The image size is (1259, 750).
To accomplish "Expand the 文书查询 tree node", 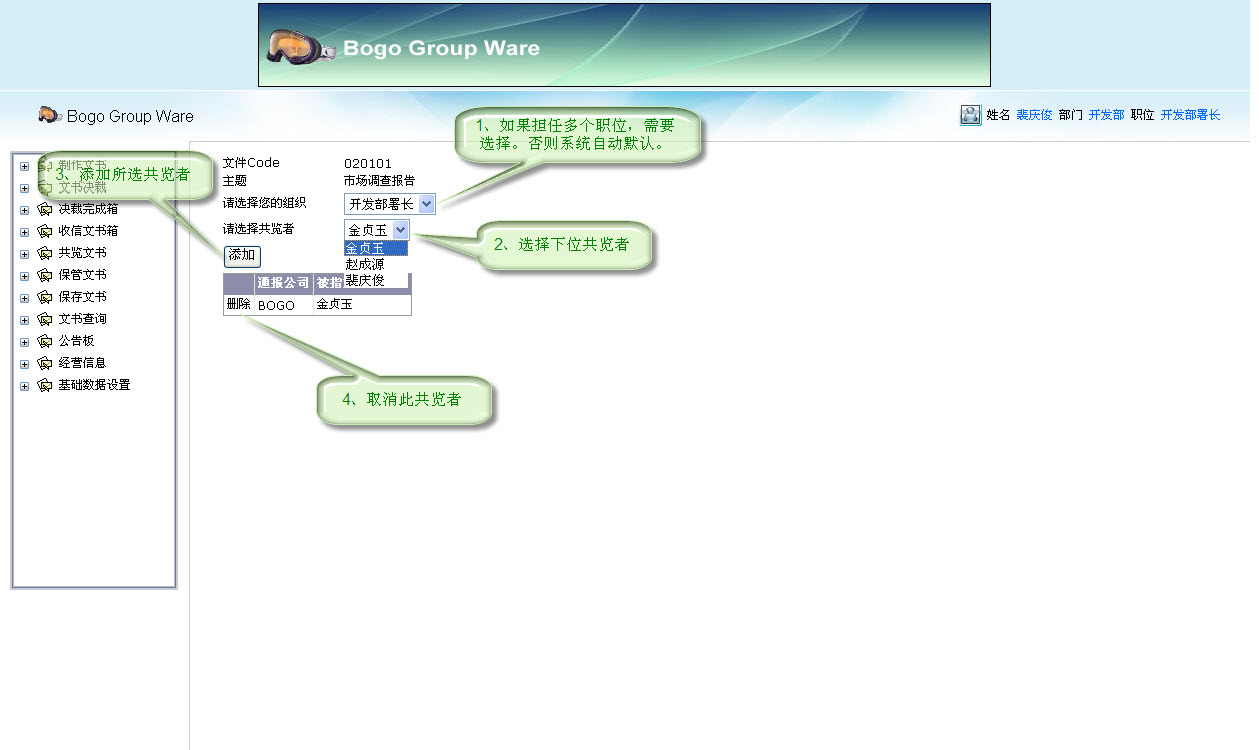I will click(23, 319).
